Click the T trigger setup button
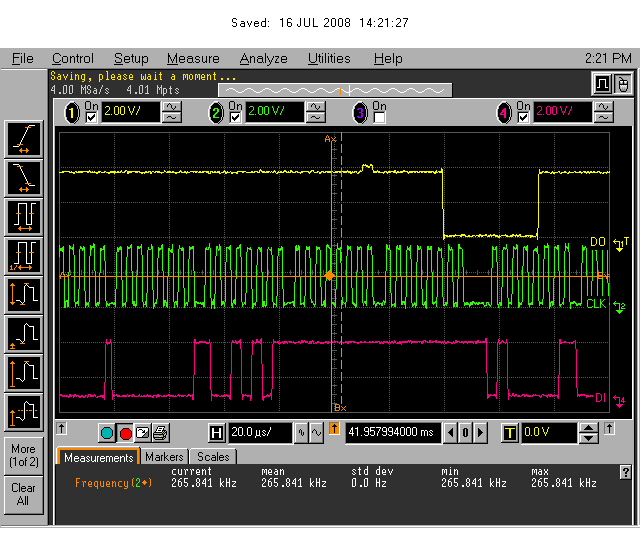The height and width of the screenshot is (544, 640). tap(510, 433)
